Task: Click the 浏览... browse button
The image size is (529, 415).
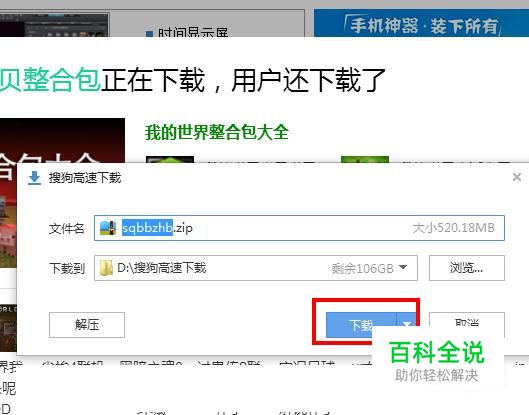Action: coord(467,268)
